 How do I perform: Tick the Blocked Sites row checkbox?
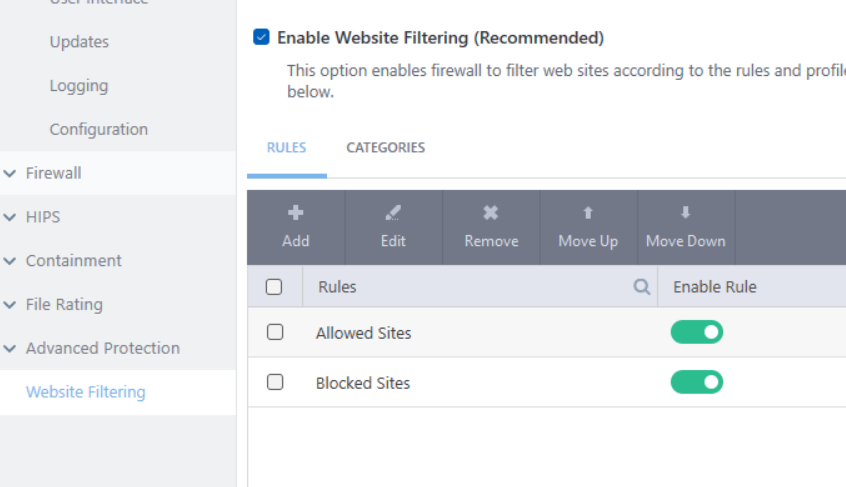pyautogui.click(x=275, y=382)
